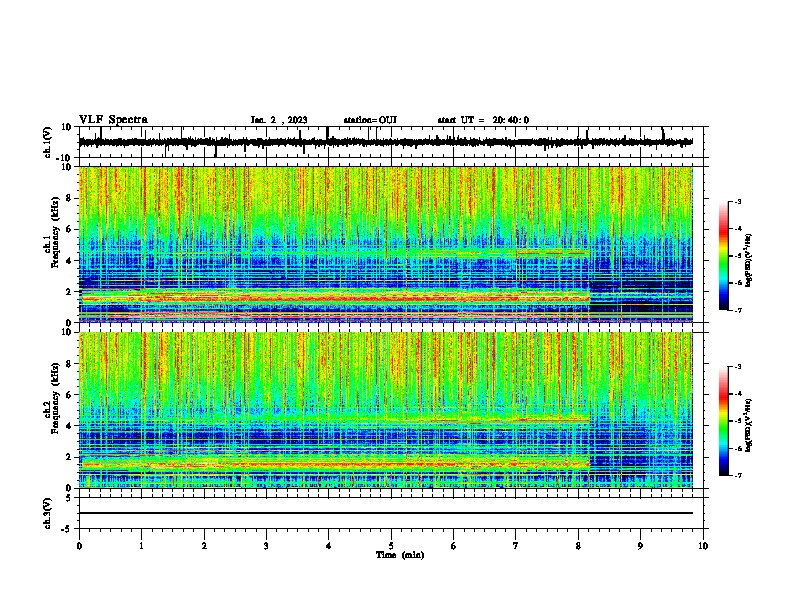Click the "VLF Spectra" plot title

113,120
